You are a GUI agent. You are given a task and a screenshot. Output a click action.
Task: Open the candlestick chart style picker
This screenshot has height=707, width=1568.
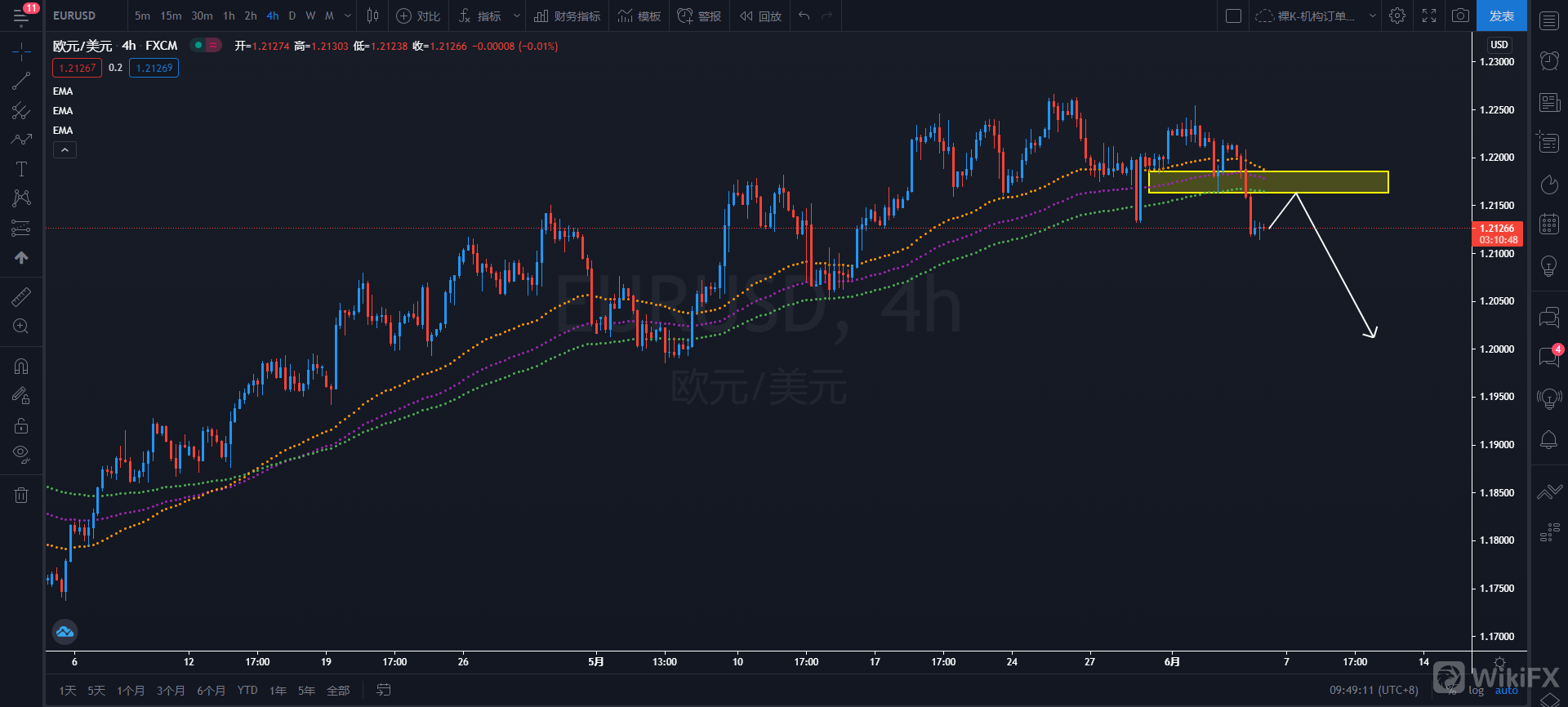pos(372,16)
